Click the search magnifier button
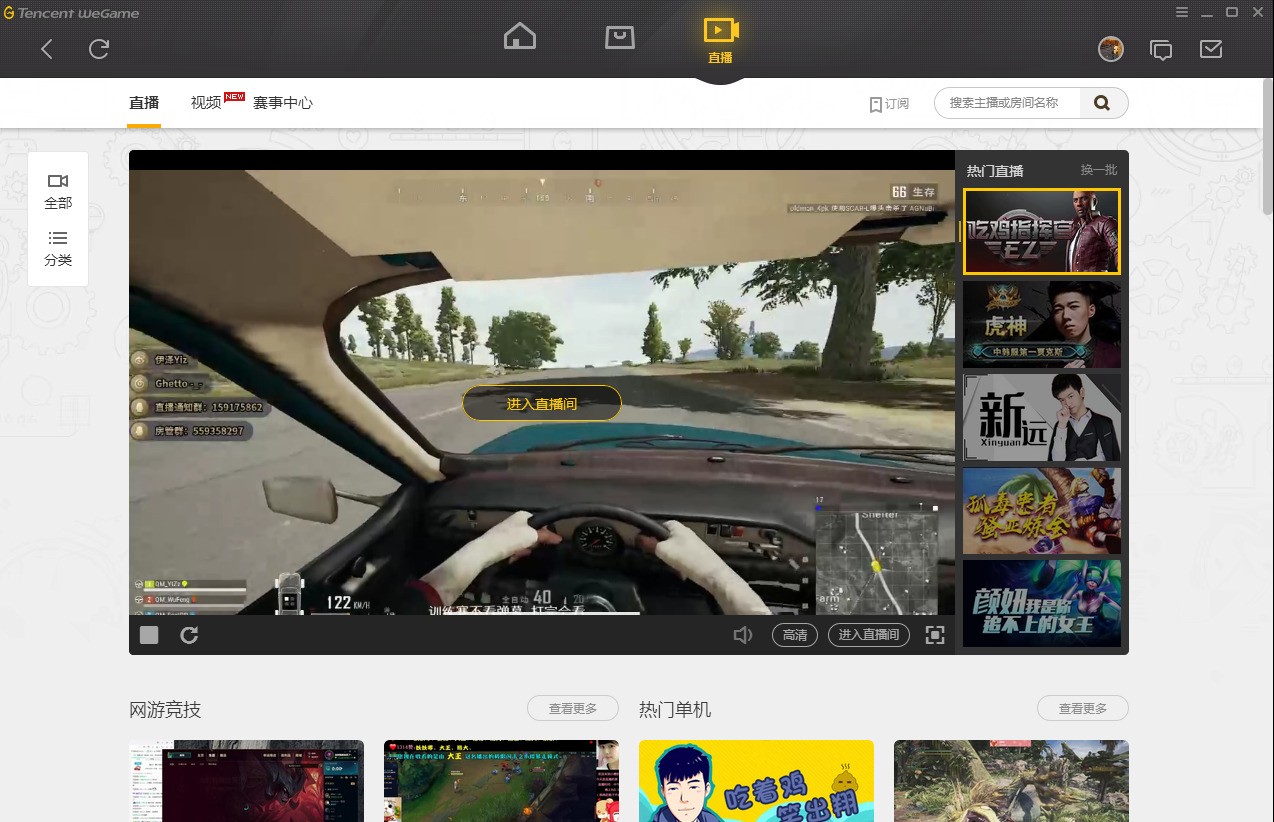 click(1102, 103)
